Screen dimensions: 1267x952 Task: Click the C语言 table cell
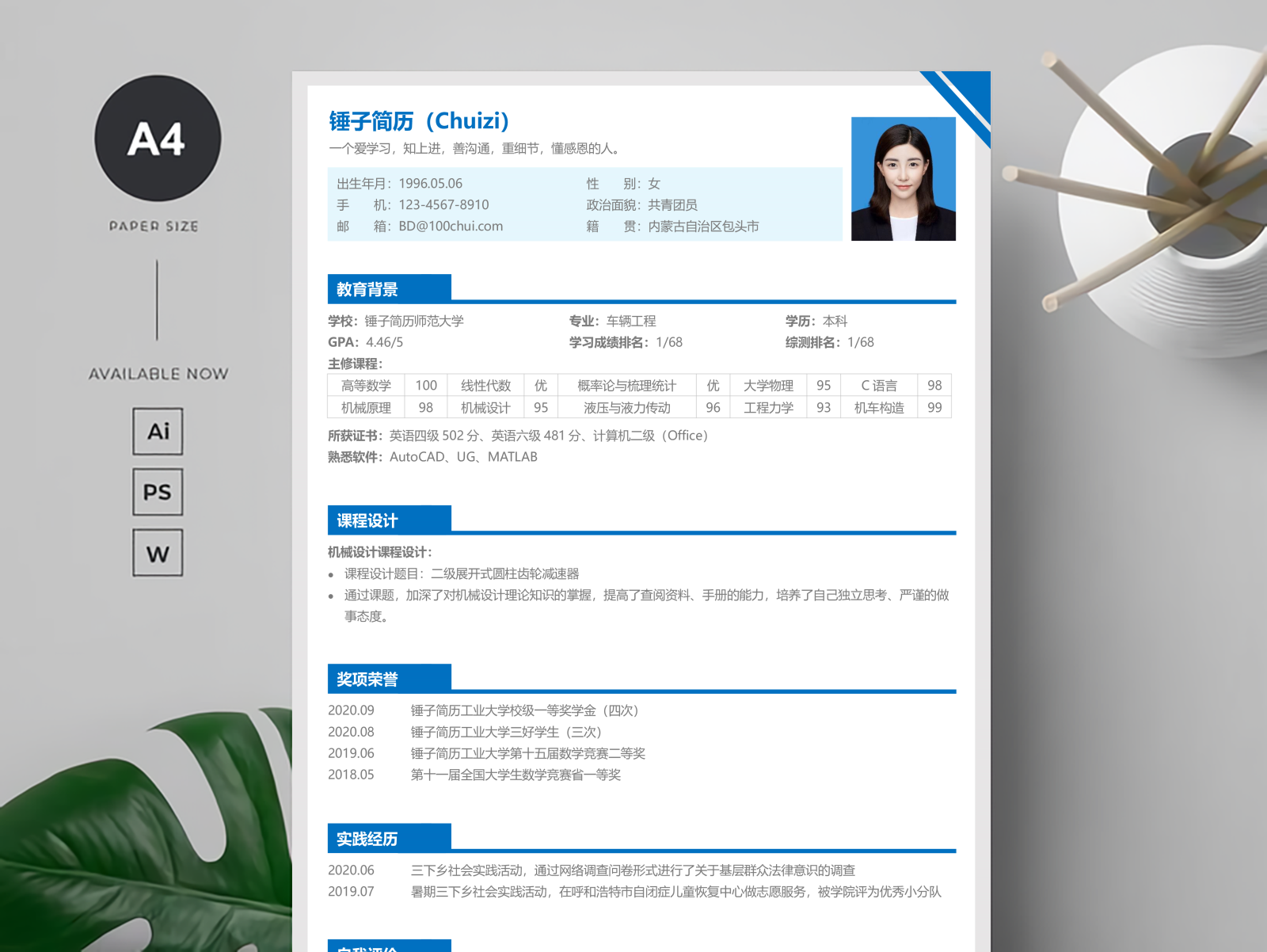coord(879,386)
